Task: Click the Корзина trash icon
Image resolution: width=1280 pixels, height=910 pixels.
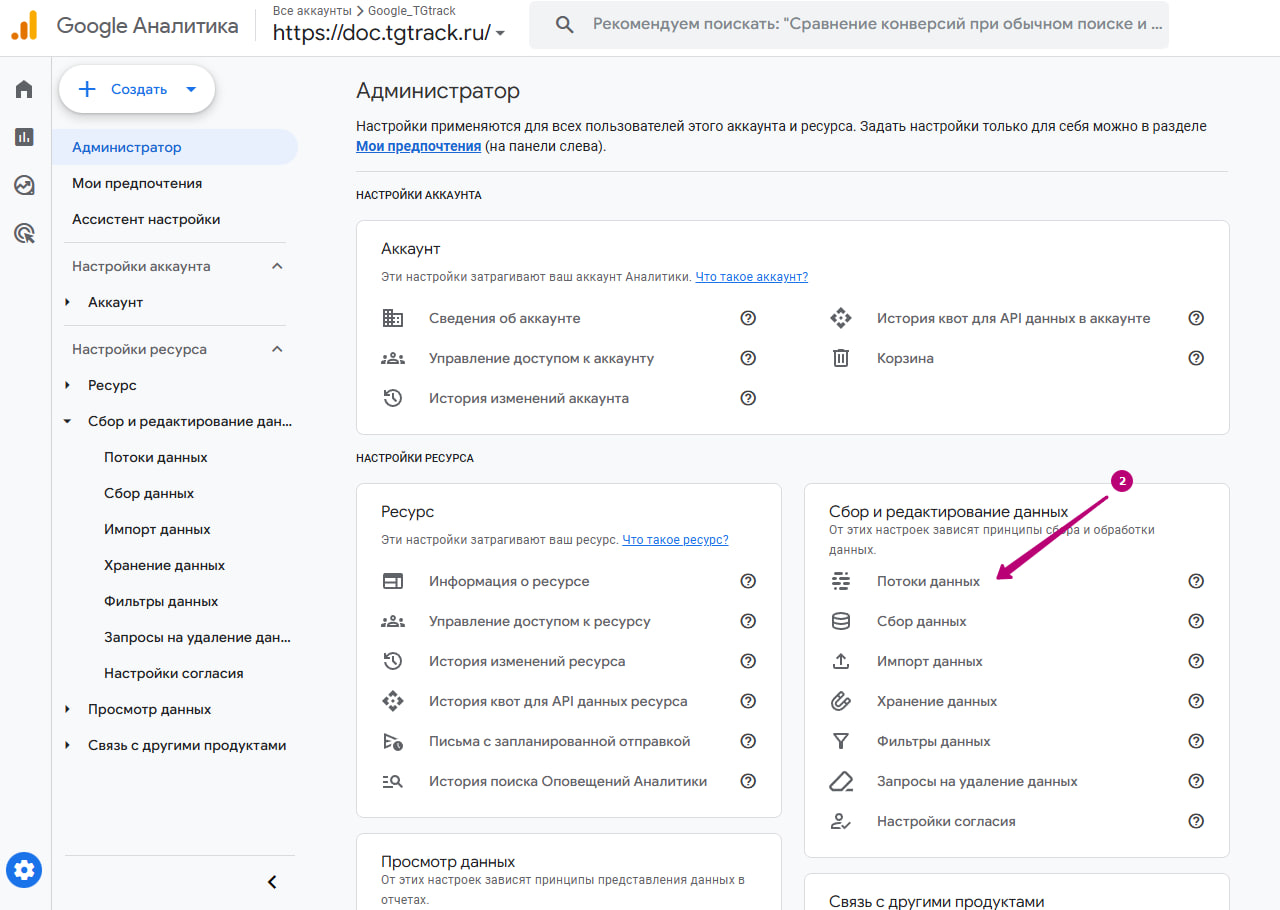Action: (840, 358)
